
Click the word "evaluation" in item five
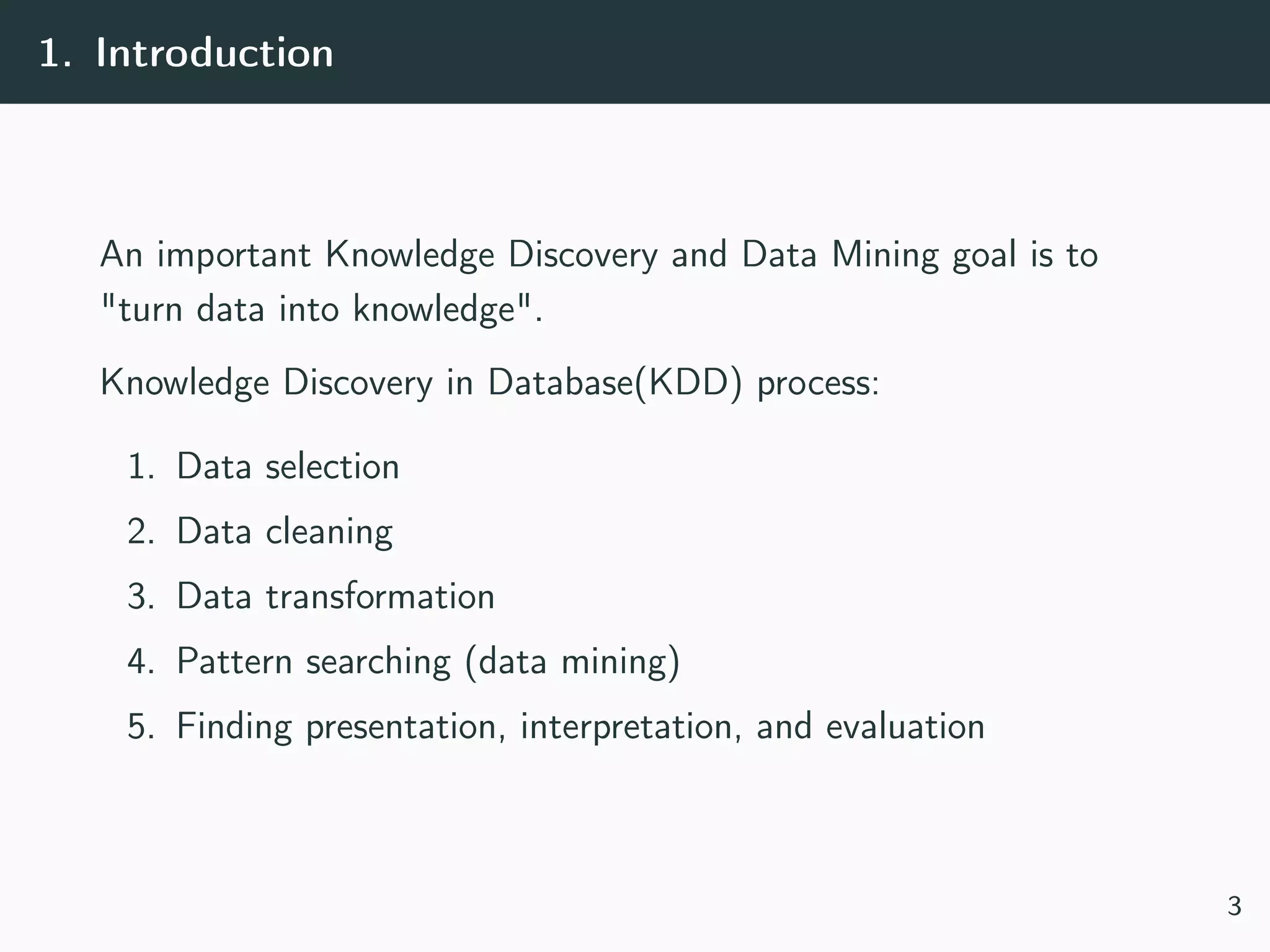(905, 726)
